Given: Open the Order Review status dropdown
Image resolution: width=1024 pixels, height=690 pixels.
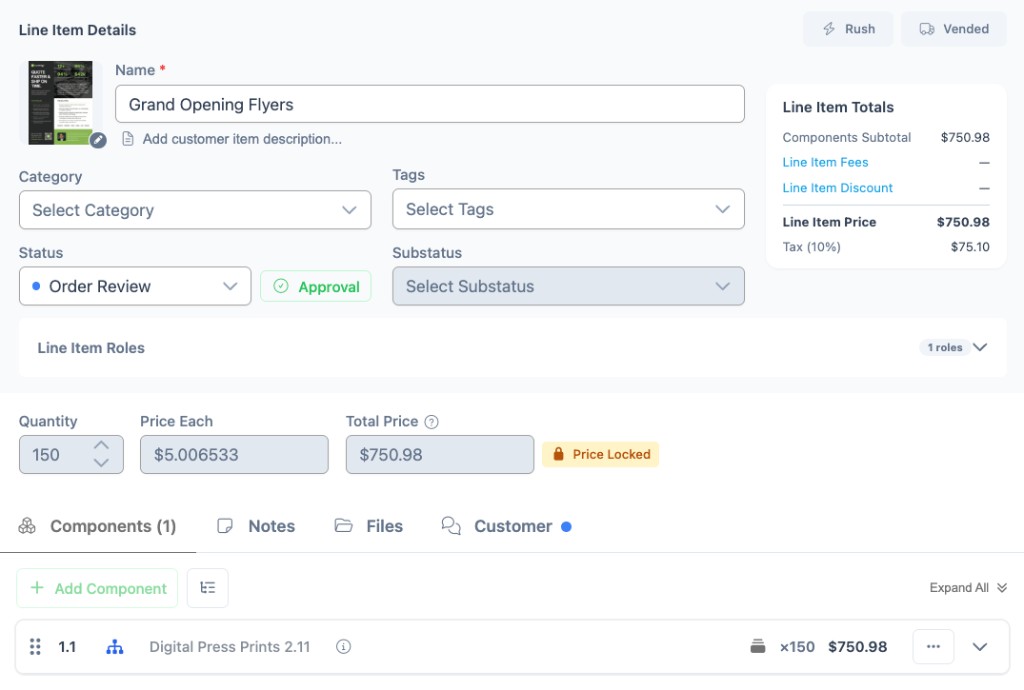Looking at the screenshot, I should tap(135, 286).
